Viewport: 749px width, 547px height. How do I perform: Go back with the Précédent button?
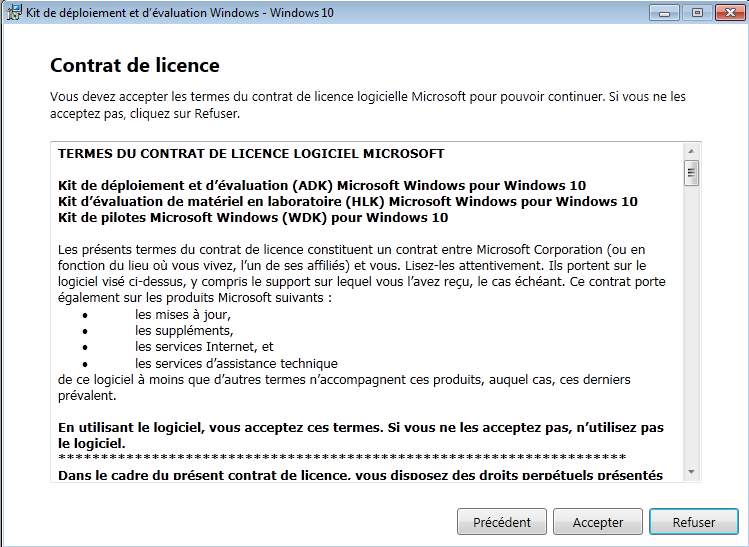(x=501, y=522)
